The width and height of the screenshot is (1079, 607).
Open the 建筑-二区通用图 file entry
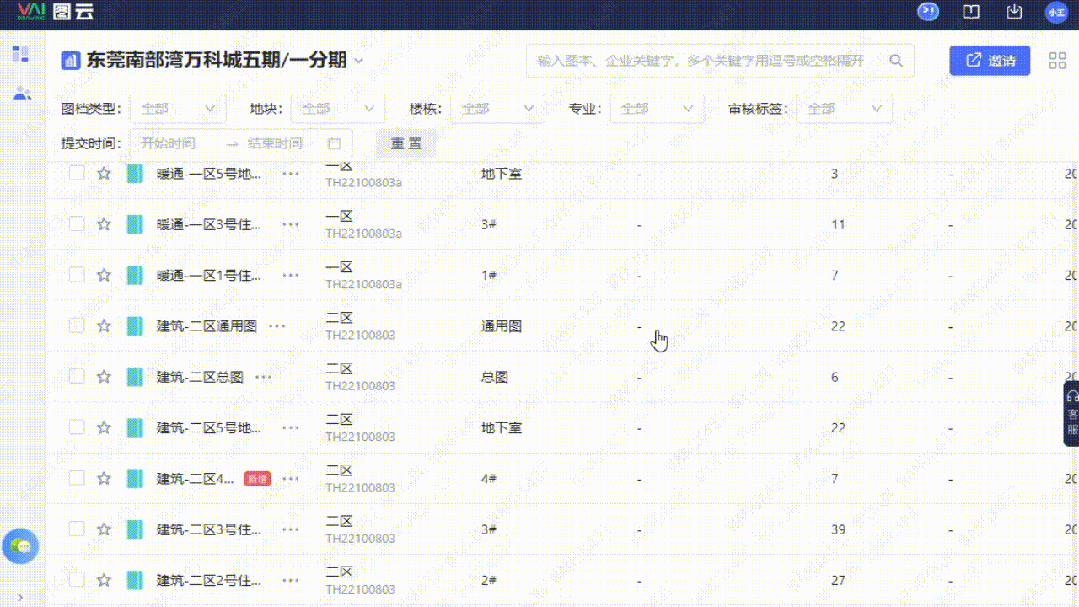point(206,326)
